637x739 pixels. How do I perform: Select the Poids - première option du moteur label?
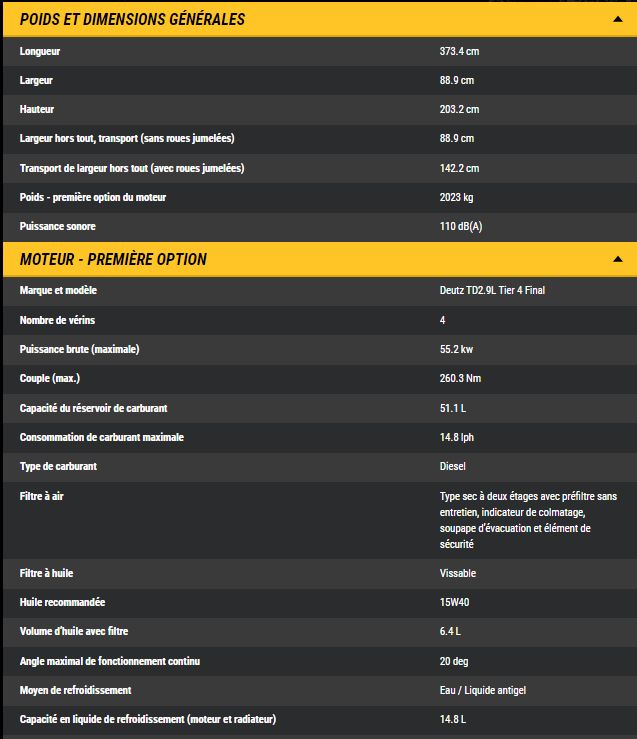[93, 197]
